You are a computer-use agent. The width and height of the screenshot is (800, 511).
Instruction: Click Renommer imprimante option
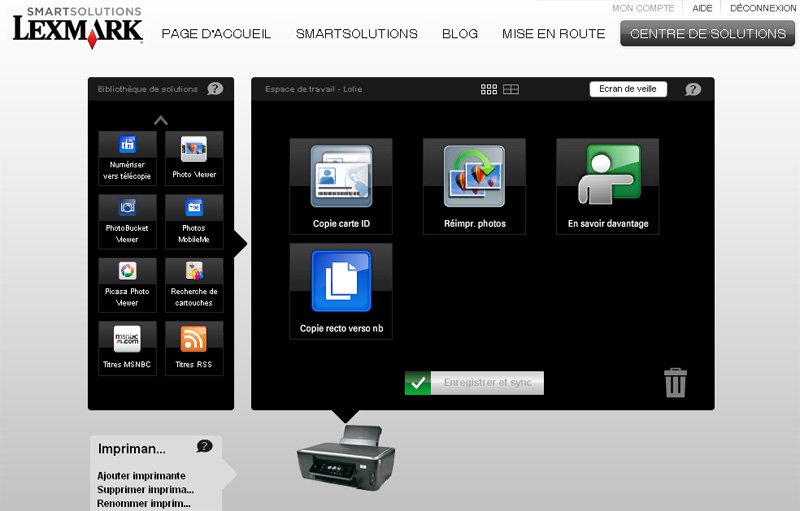tap(144, 503)
